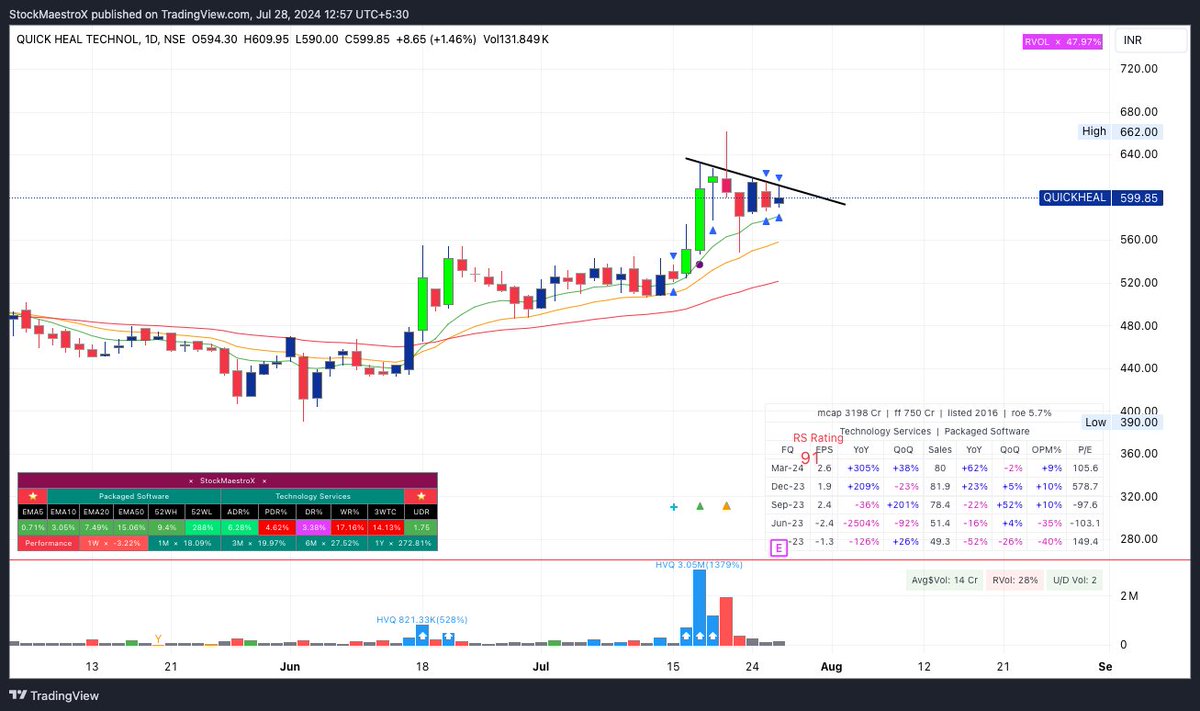Click the purple E earnings marker

pyautogui.click(x=779, y=548)
